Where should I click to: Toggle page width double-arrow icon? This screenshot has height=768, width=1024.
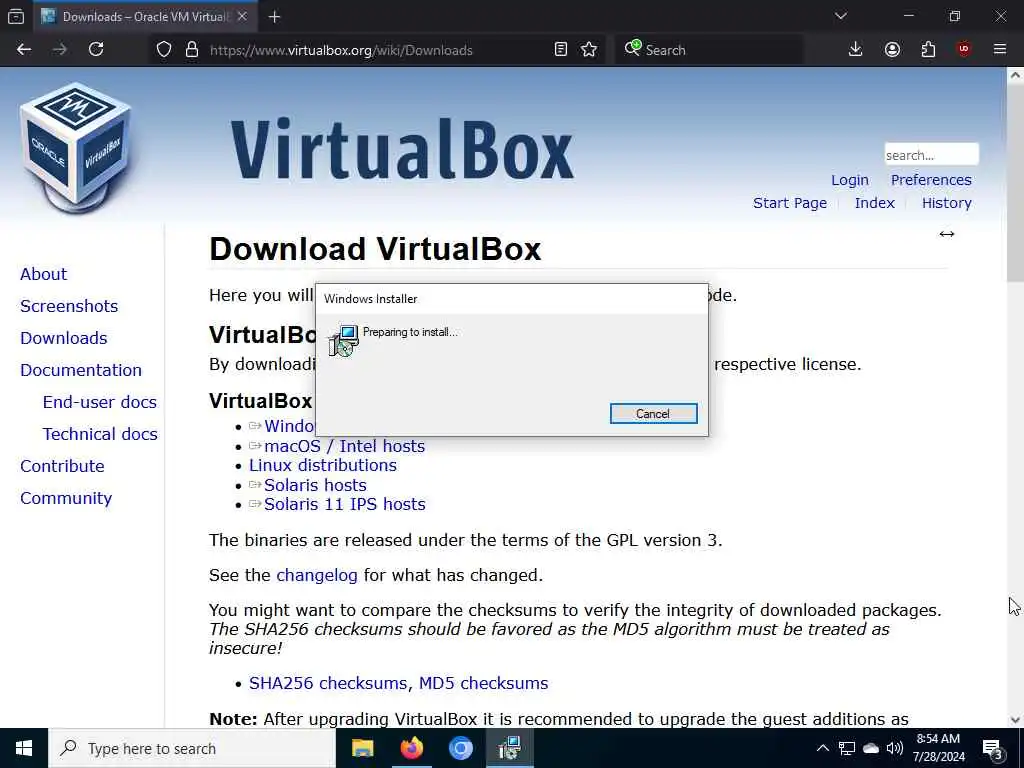click(947, 234)
